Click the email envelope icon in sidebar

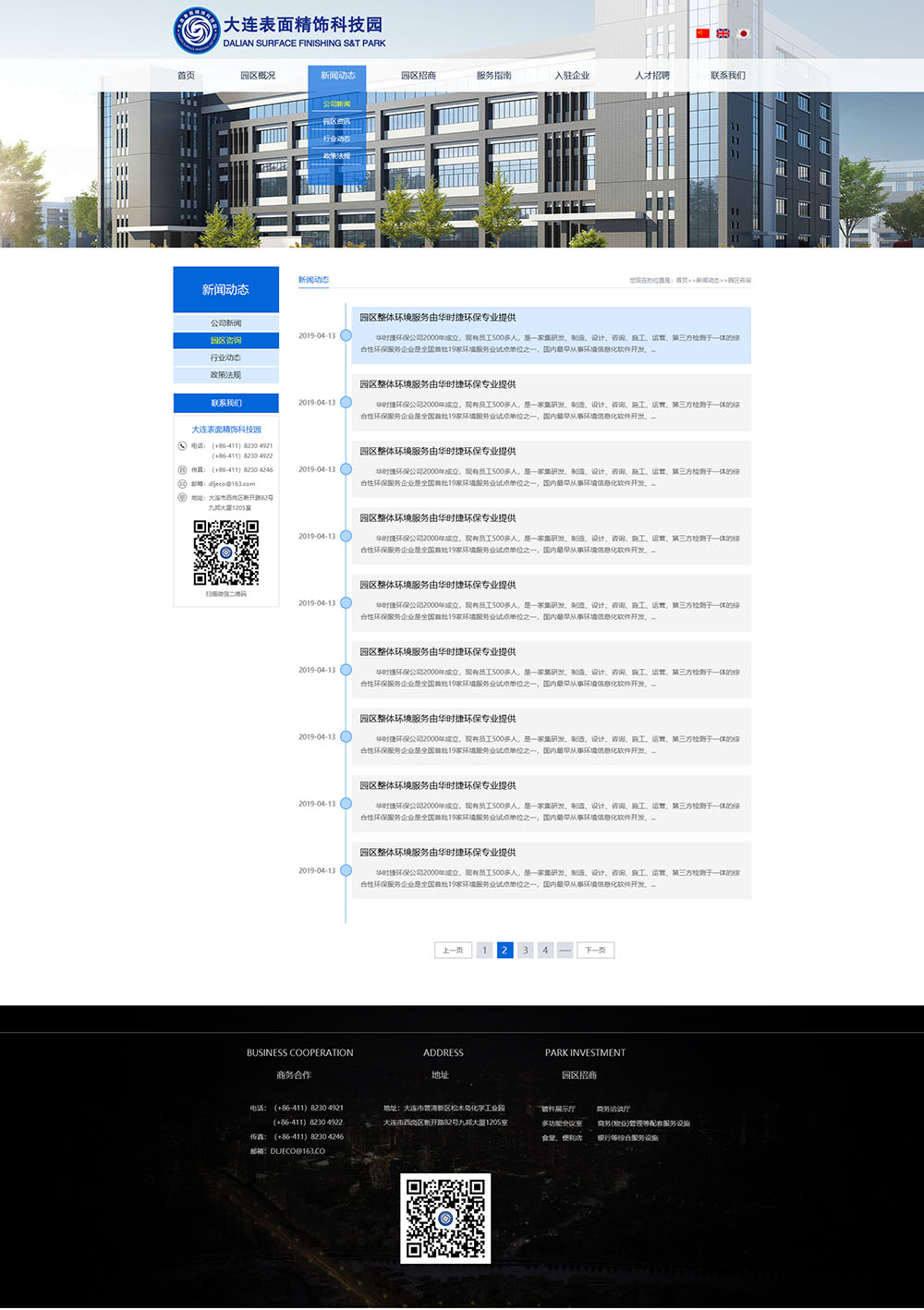pos(182,484)
